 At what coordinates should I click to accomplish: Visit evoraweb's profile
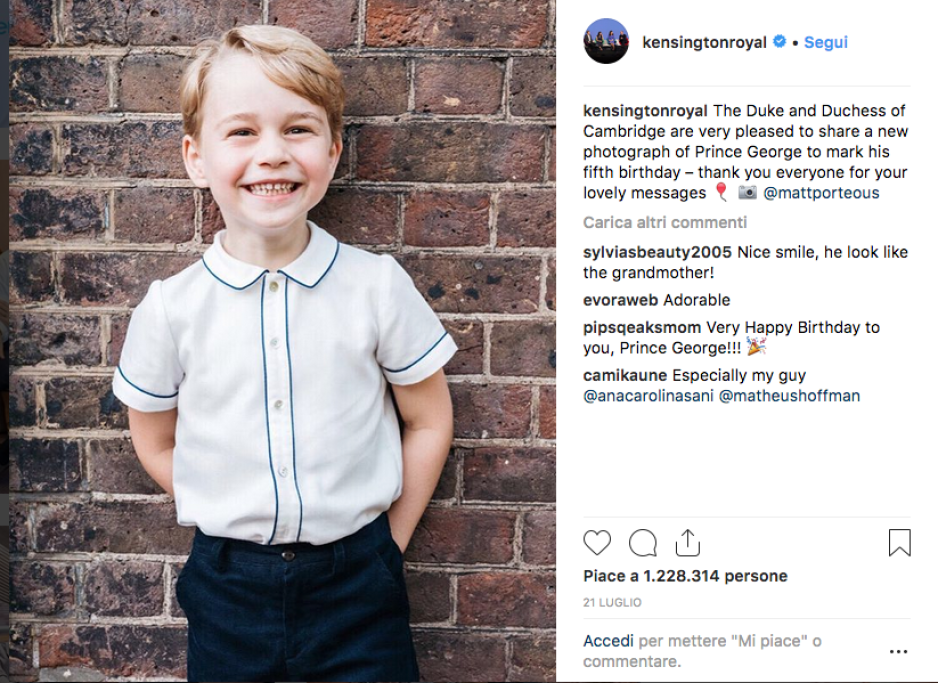(x=621, y=300)
